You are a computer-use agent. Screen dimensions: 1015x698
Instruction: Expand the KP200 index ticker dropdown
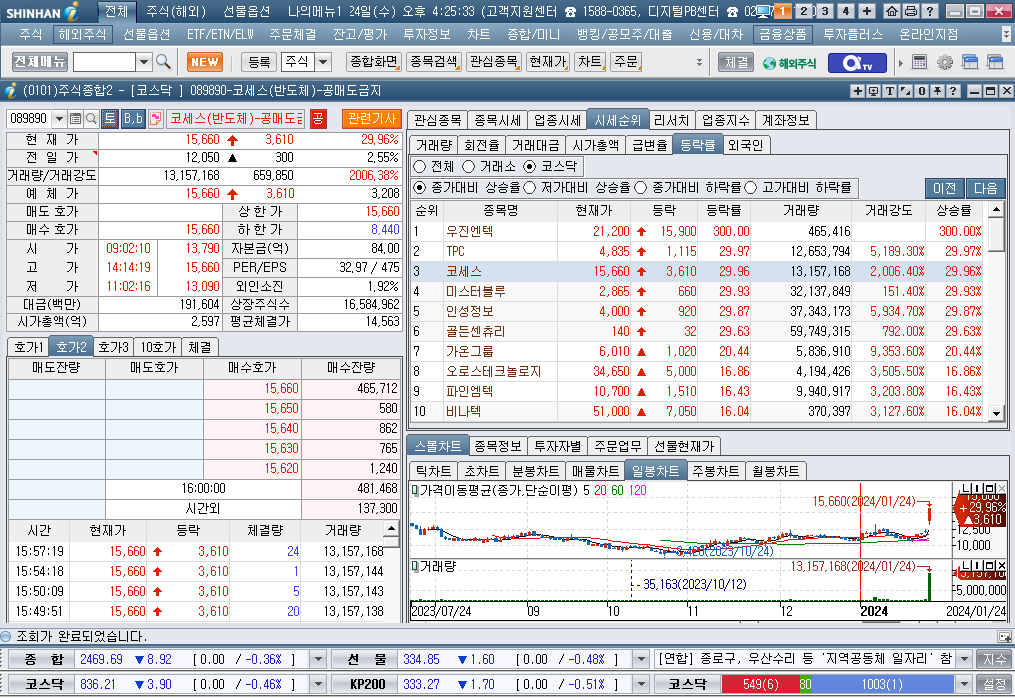tap(641, 684)
